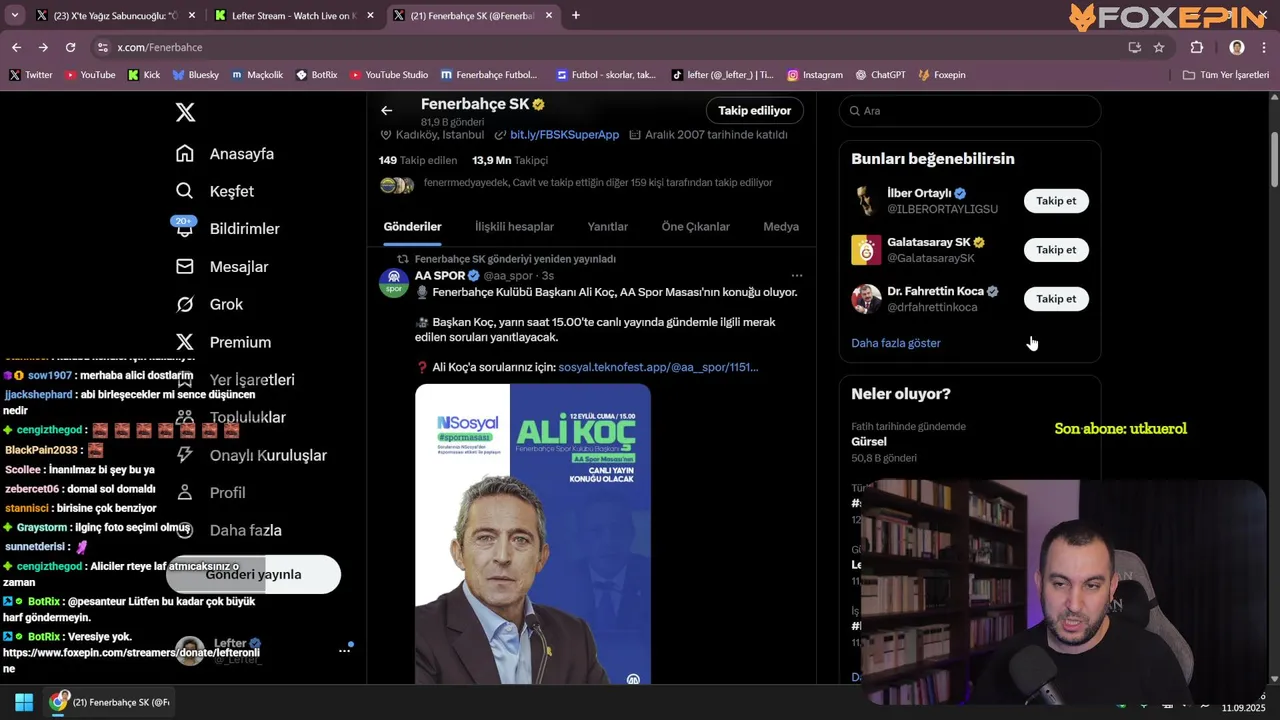
Task: Switch to Yanıtlar tab
Action: pos(608,227)
